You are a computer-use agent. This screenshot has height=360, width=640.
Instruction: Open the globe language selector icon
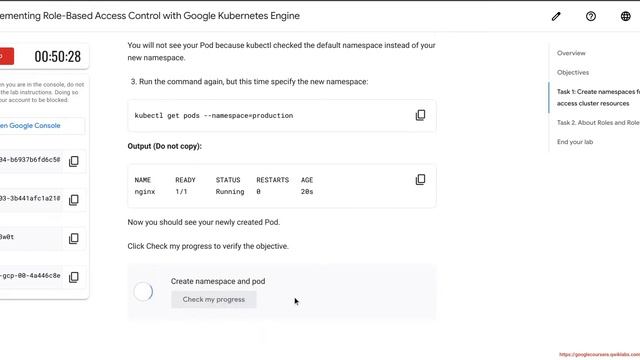(x=625, y=16)
